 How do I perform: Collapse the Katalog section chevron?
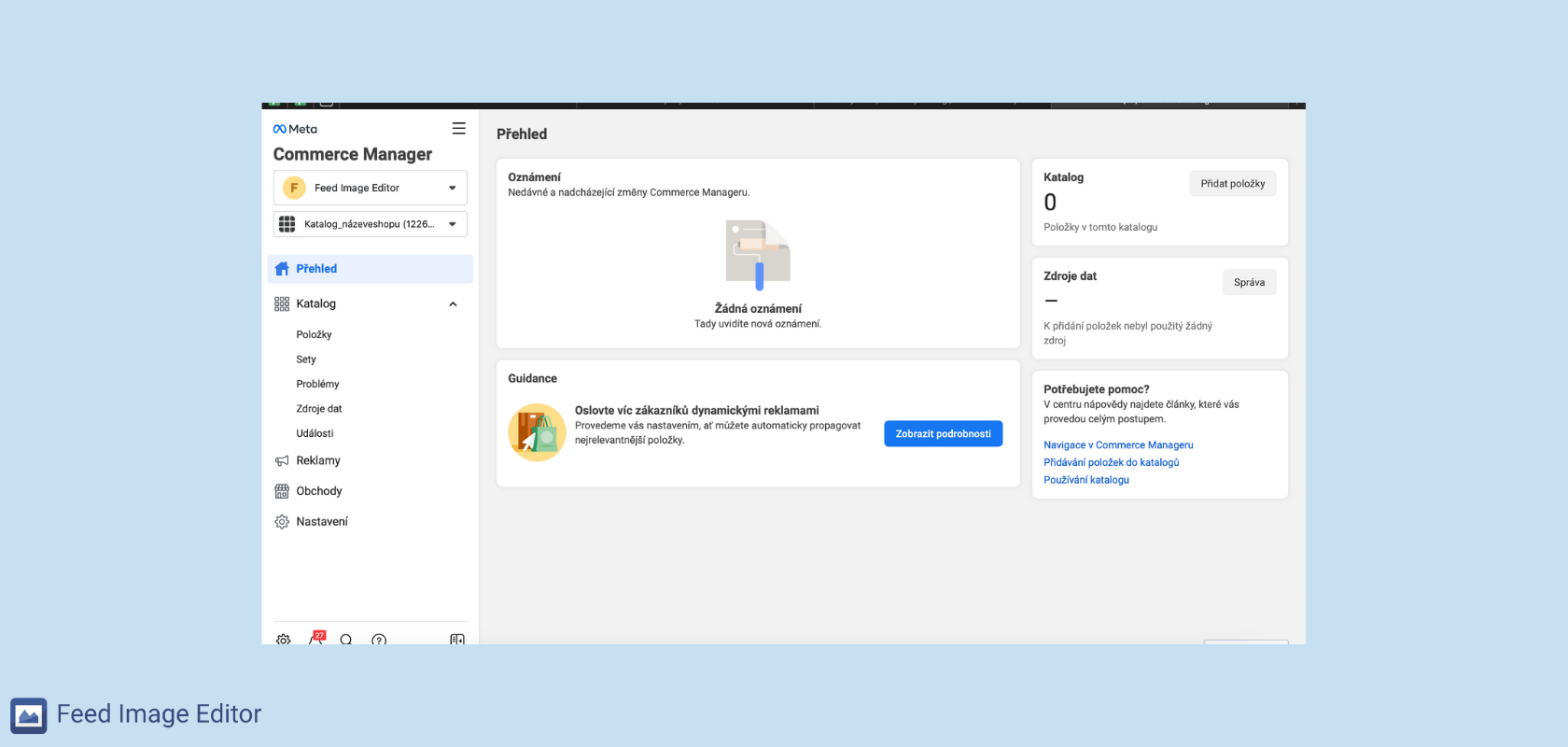pyautogui.click(x=454, y=304)
